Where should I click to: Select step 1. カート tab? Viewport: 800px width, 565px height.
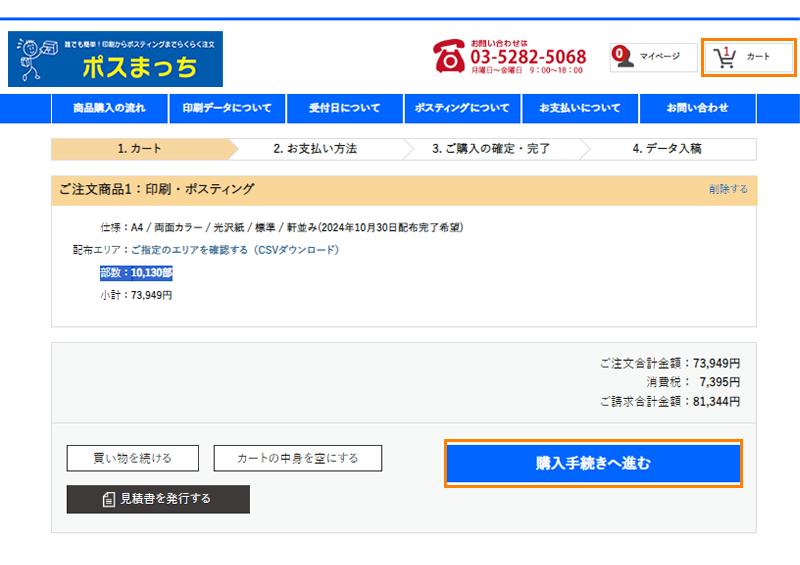pos(139,149)
